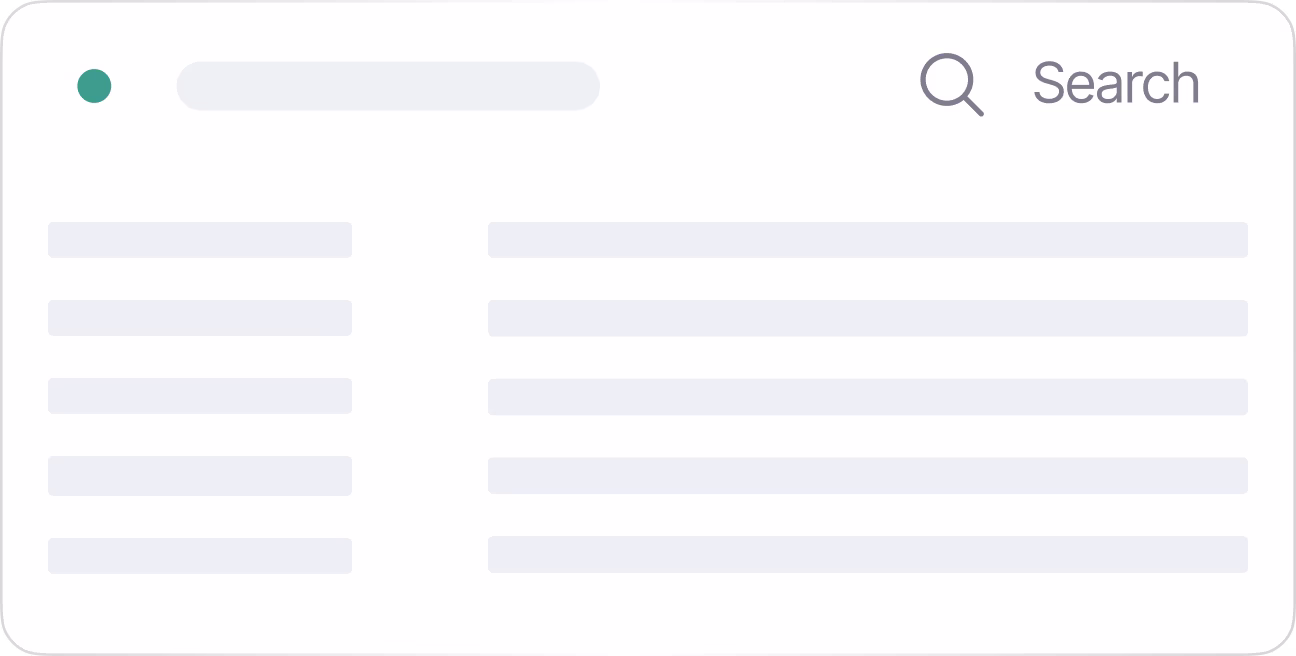This screenshot has width=1296, height=656.
Task: Select the second sidebar placeholder item
Action: (200, 318)
